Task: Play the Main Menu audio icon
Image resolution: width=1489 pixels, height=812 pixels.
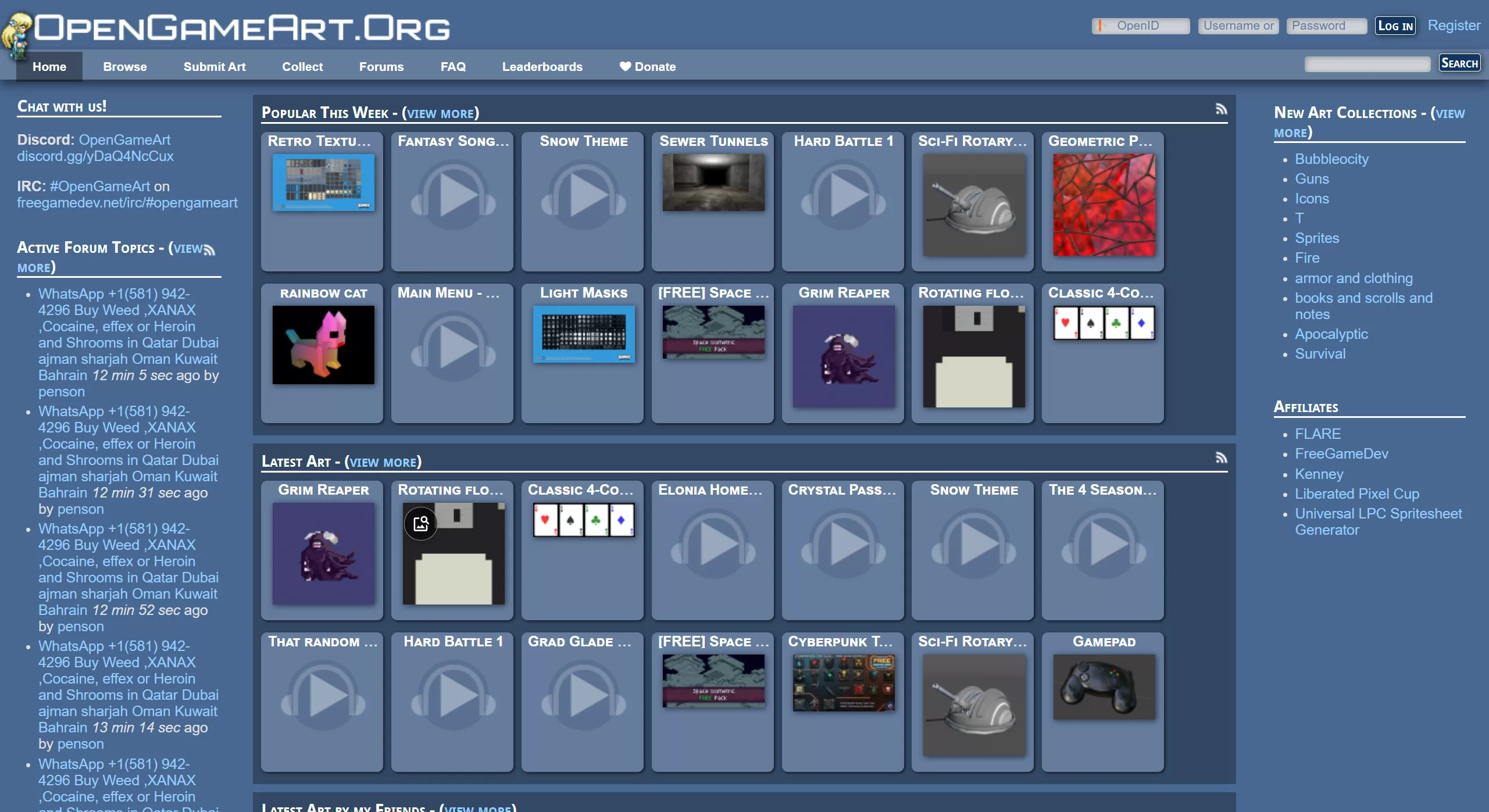Action: [453, 348]
